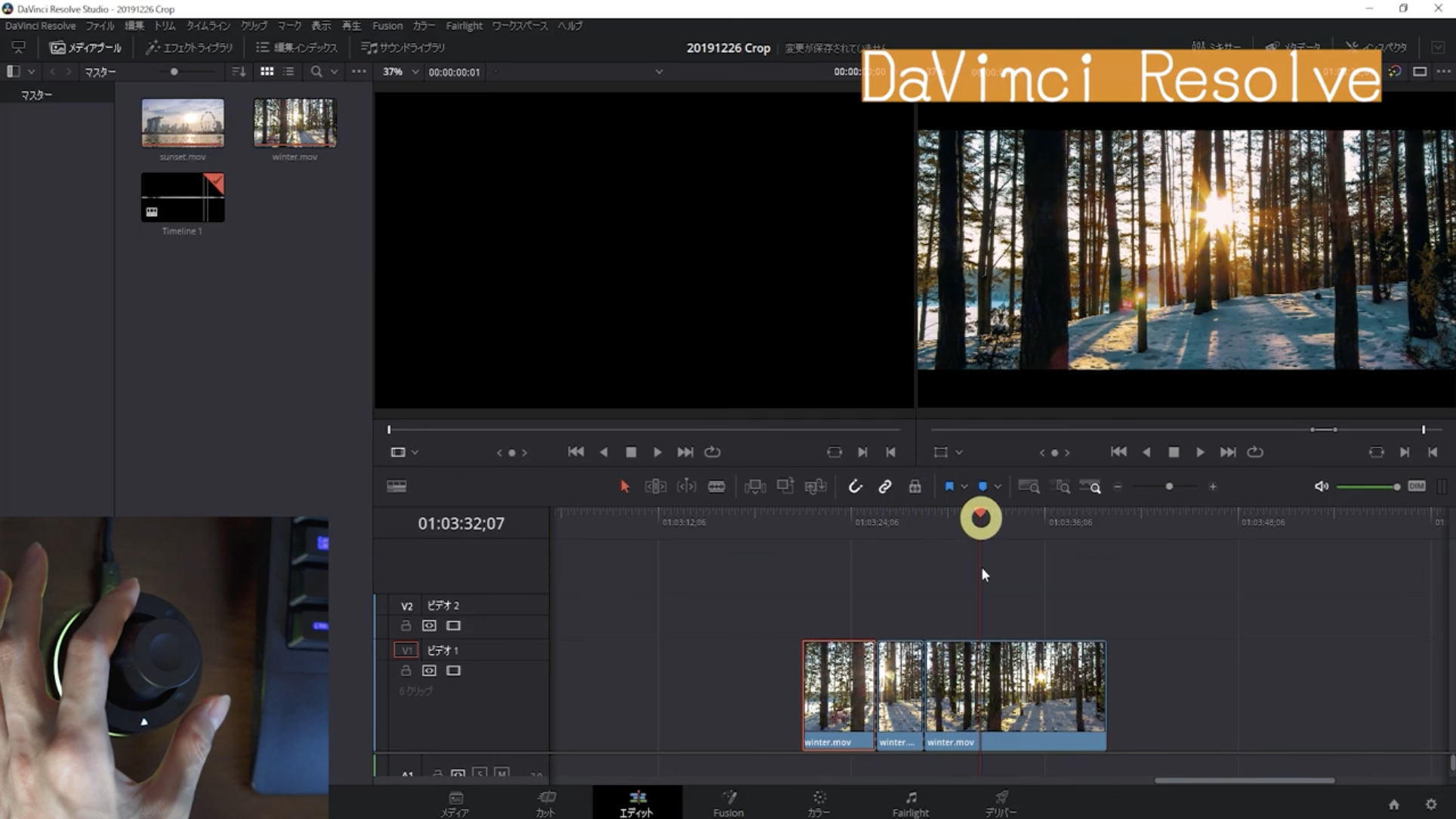This screenshot has width=1456, height=819.
Task: Play source viewer in reverse
Action: coord(603,452)
